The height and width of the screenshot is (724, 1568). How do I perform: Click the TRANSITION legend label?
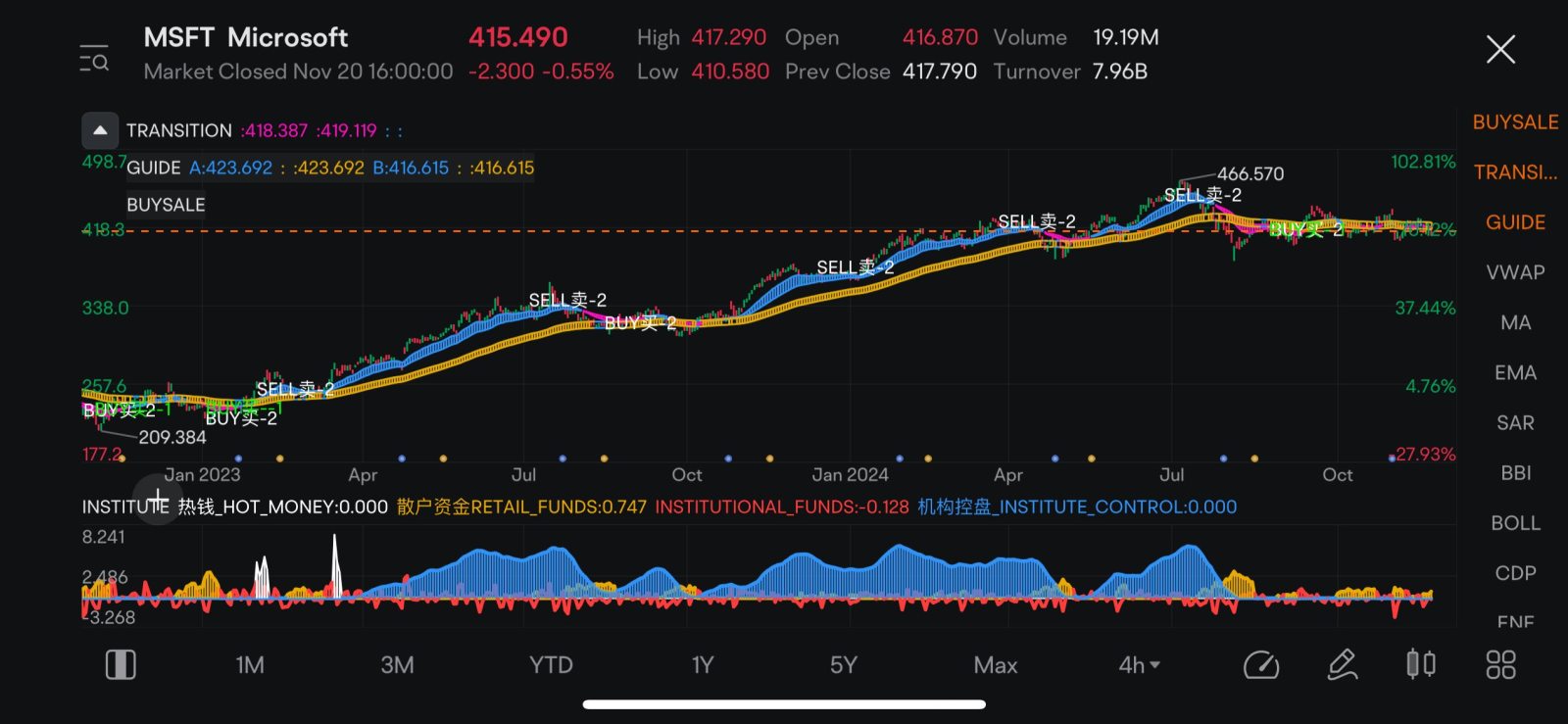pyautogui.click(x=179, y=130)
